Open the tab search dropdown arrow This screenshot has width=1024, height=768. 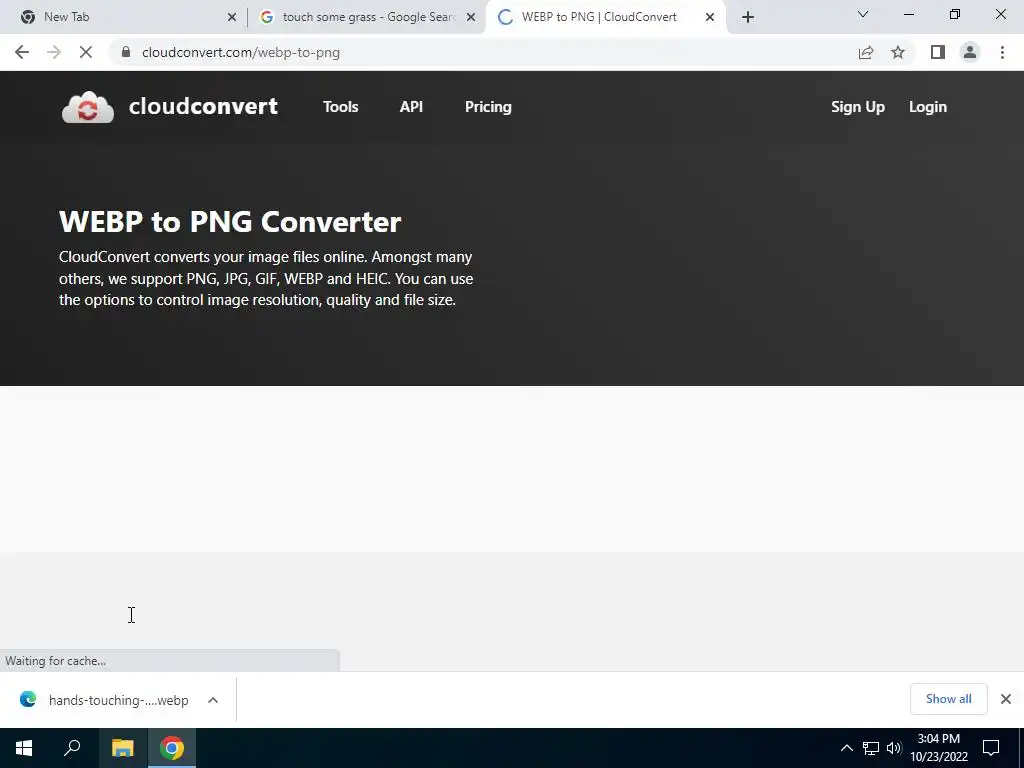pyautogui.click(x=863, y=14)
